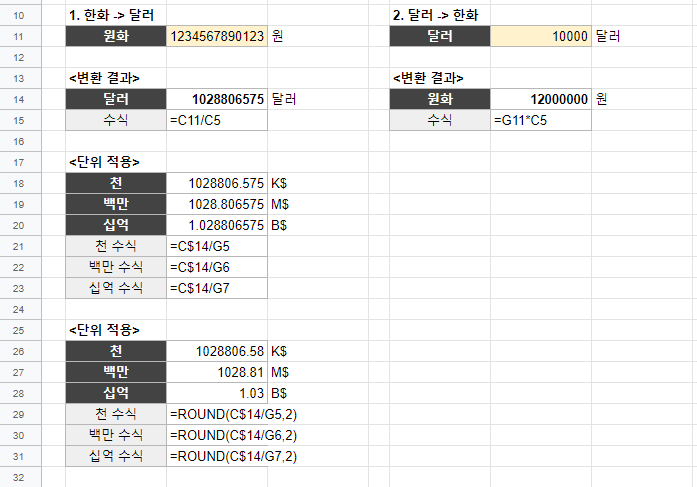Click rounded value 1.03
Image resolution: width=697 pixels, height=487 pixels.
(x=217, y=393)
